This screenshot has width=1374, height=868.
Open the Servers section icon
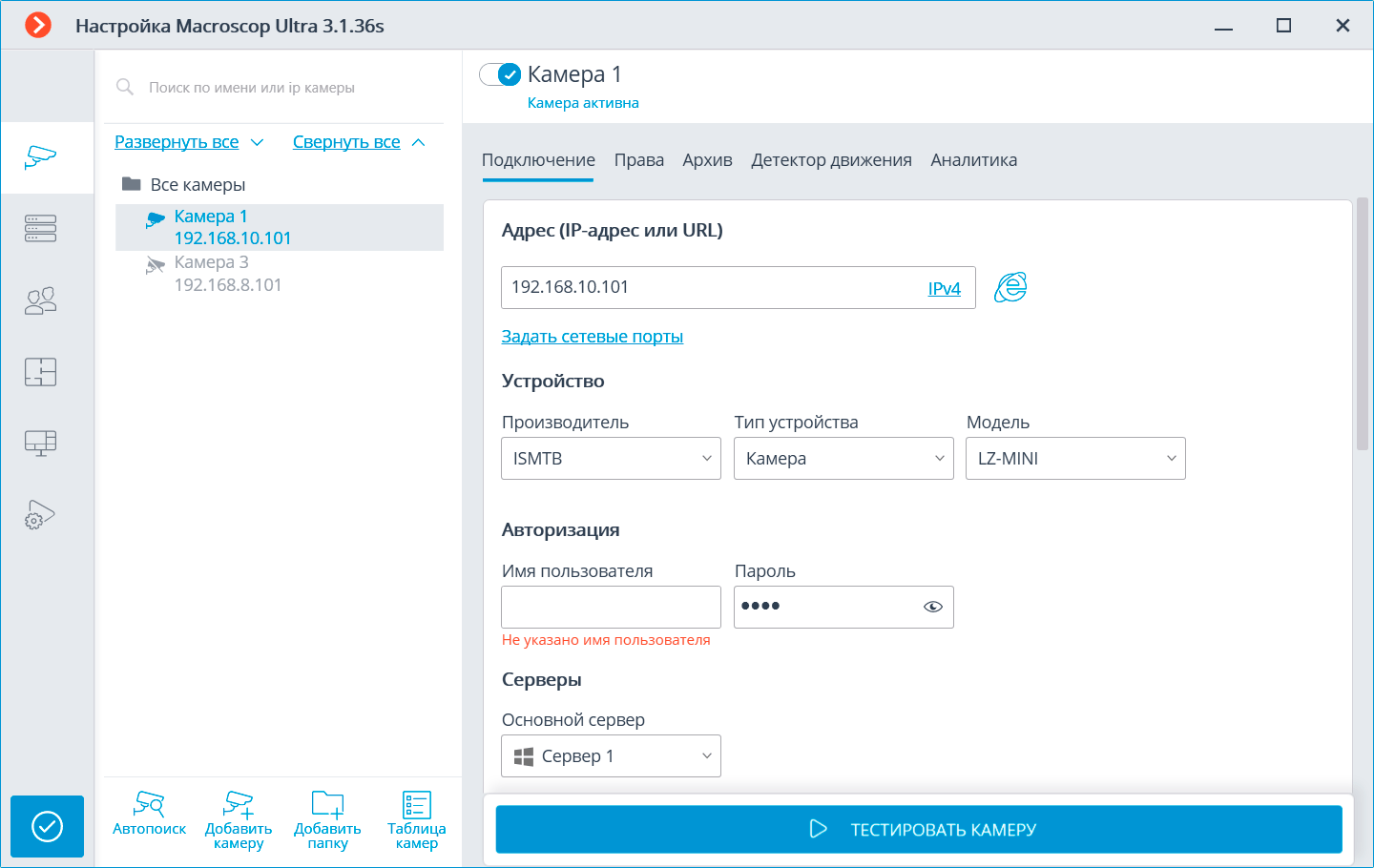(x=41, y=229)
